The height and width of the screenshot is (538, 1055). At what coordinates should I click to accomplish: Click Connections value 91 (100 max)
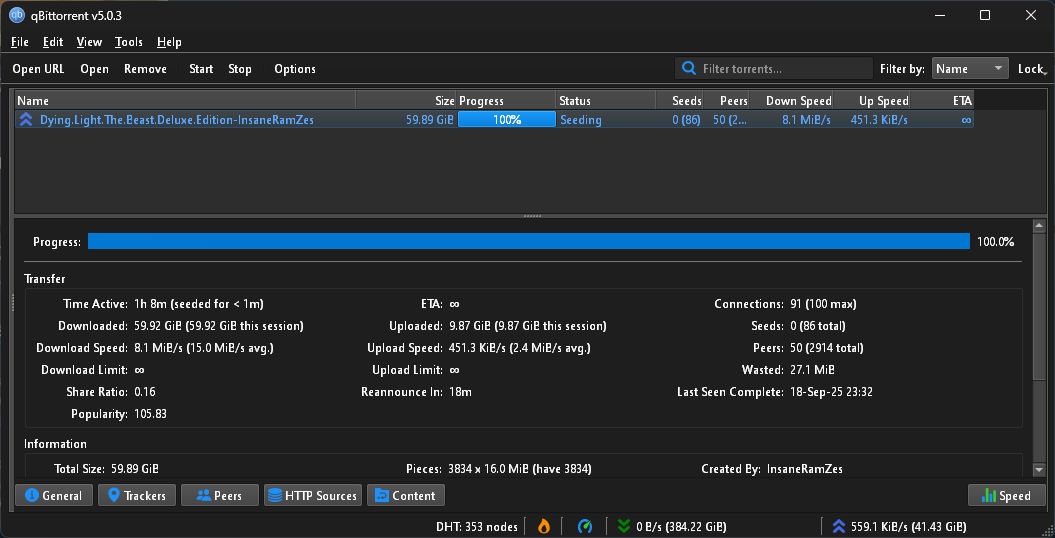pyautogui.click(x=823, y=305)
